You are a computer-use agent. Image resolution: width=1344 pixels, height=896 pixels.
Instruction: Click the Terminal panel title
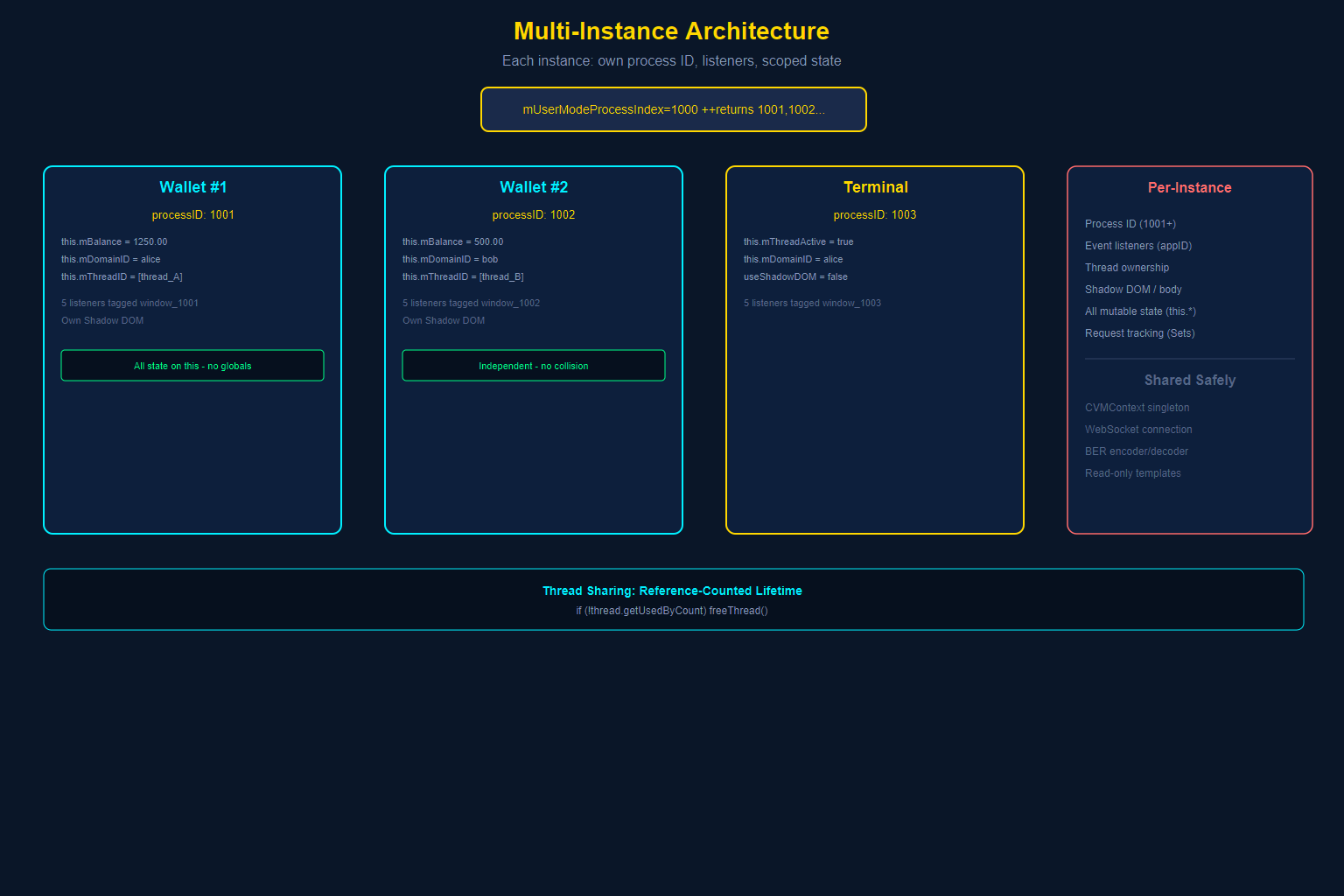(875, 186)
